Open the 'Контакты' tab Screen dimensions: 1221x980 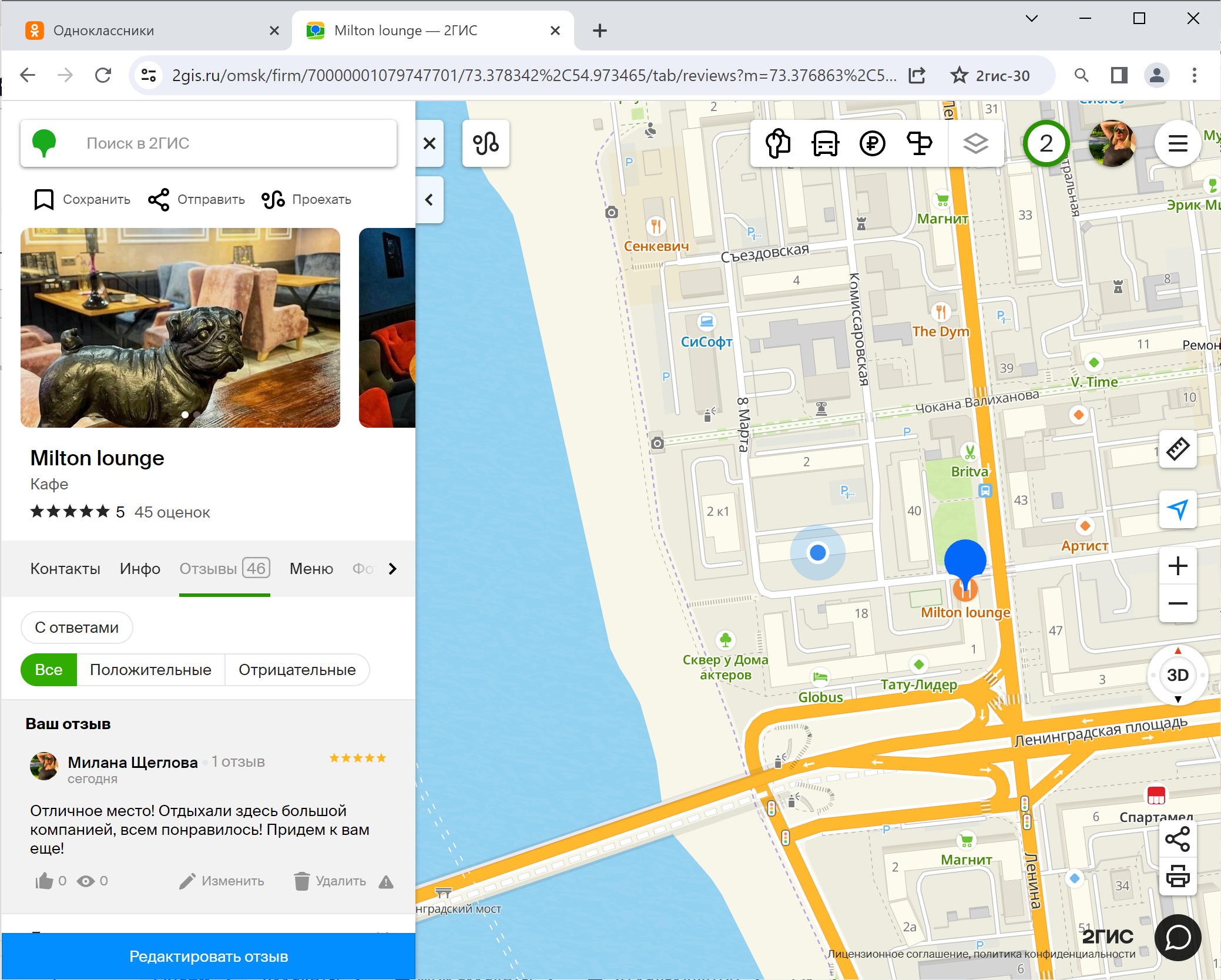click(65, 569)
